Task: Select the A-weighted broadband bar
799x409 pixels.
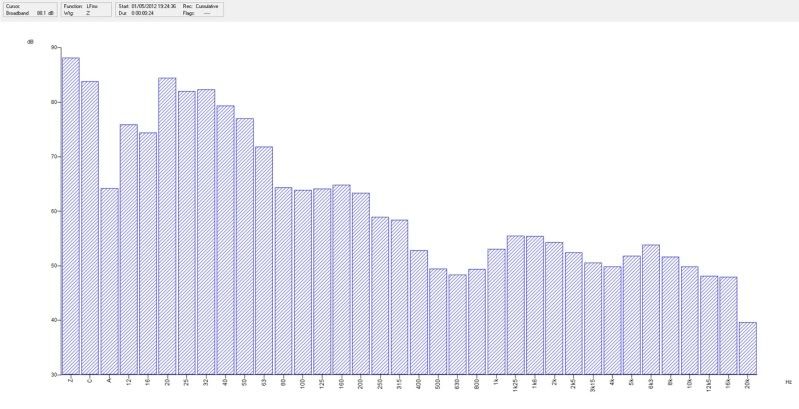Action: point(109,281)
